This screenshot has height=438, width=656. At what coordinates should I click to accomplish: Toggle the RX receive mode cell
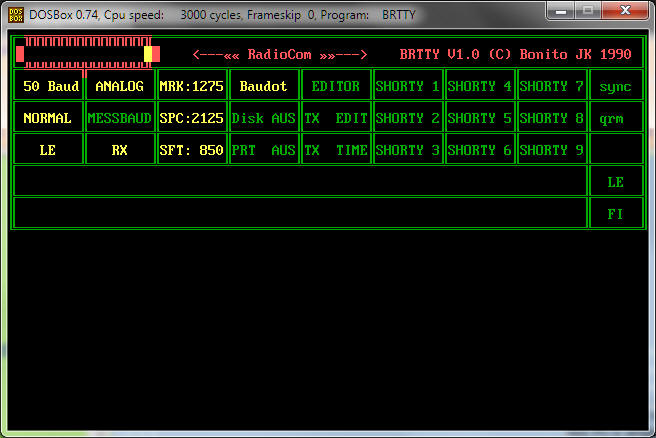(x=120, y=150)
